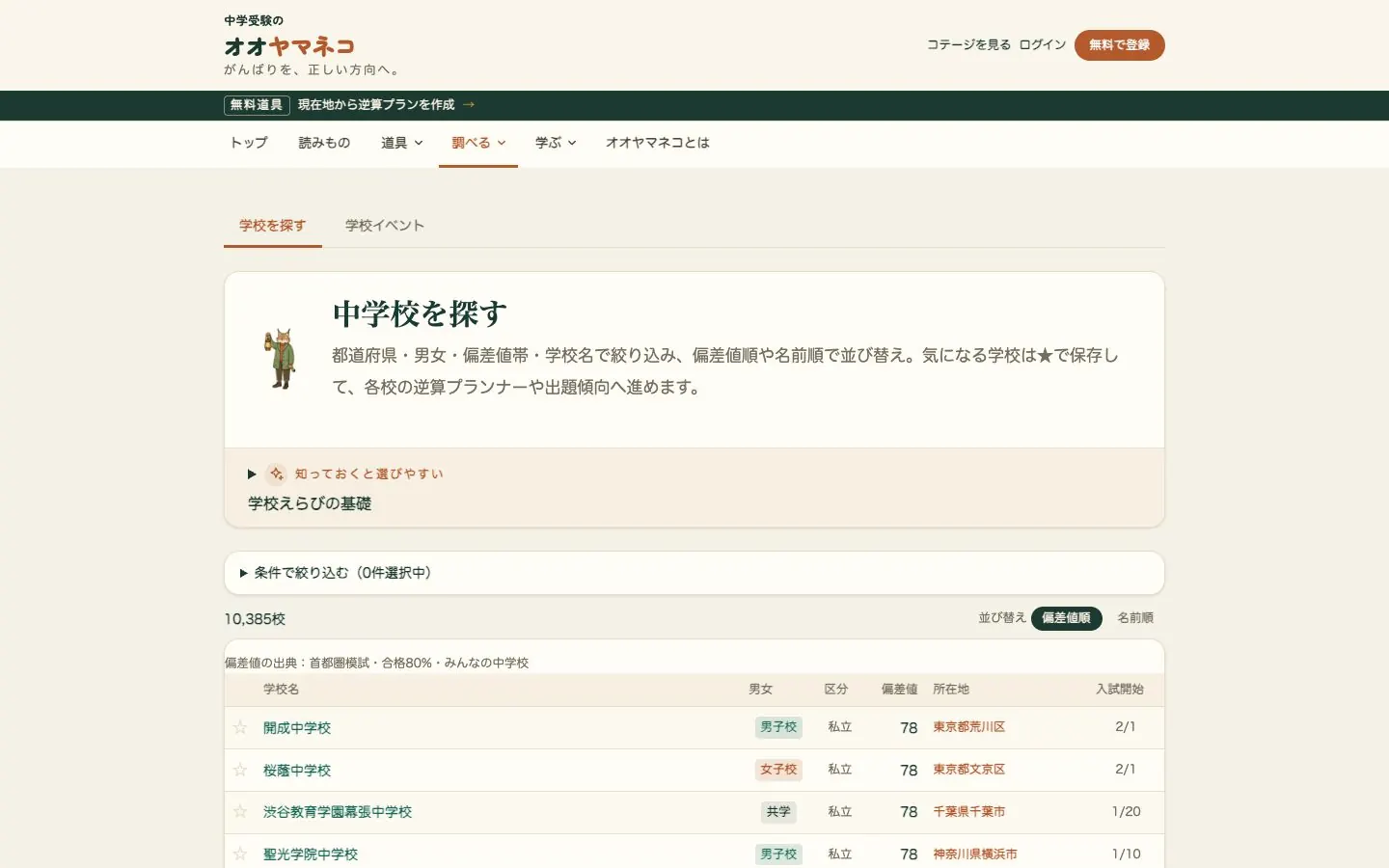Open 桜蔭中学校 school page
Image resolution: width=1389 pixels, height=868 pixels.
tap(297, 771)
